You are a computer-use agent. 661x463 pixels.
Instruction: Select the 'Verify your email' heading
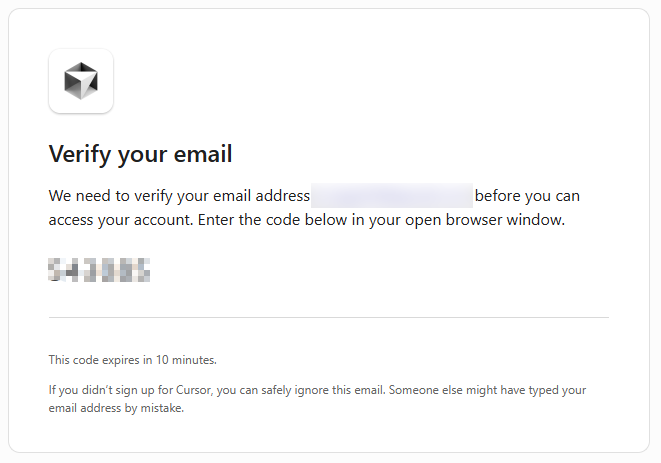140,154
